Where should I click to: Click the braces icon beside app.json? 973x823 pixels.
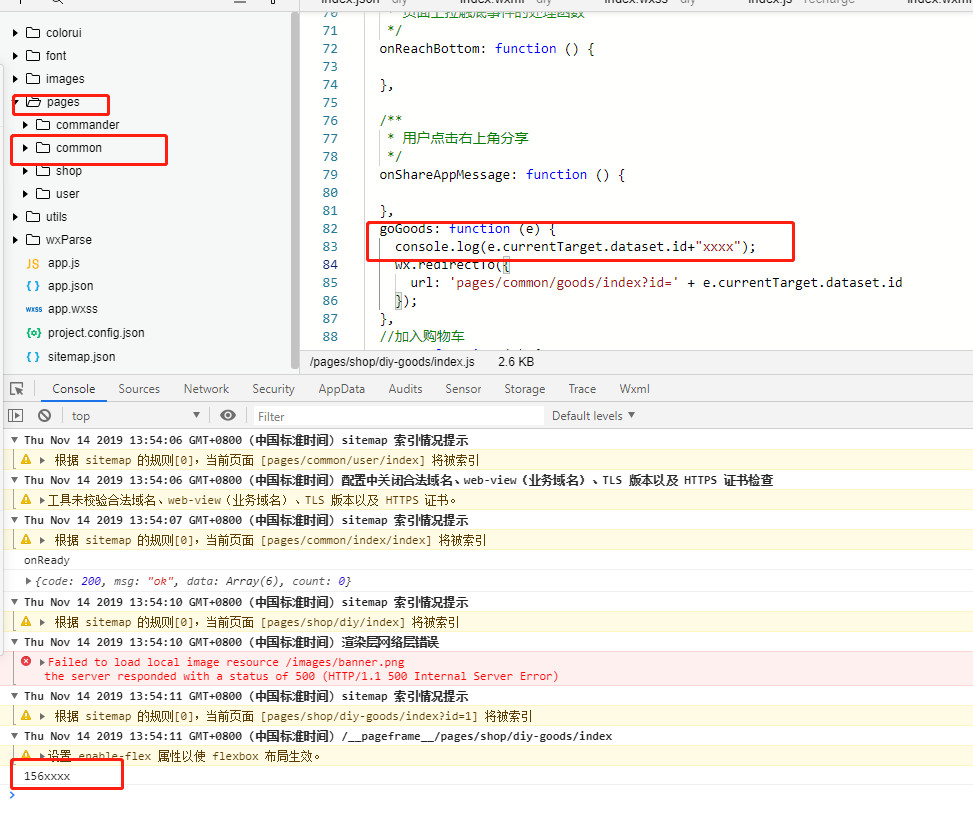click(33, 286)
